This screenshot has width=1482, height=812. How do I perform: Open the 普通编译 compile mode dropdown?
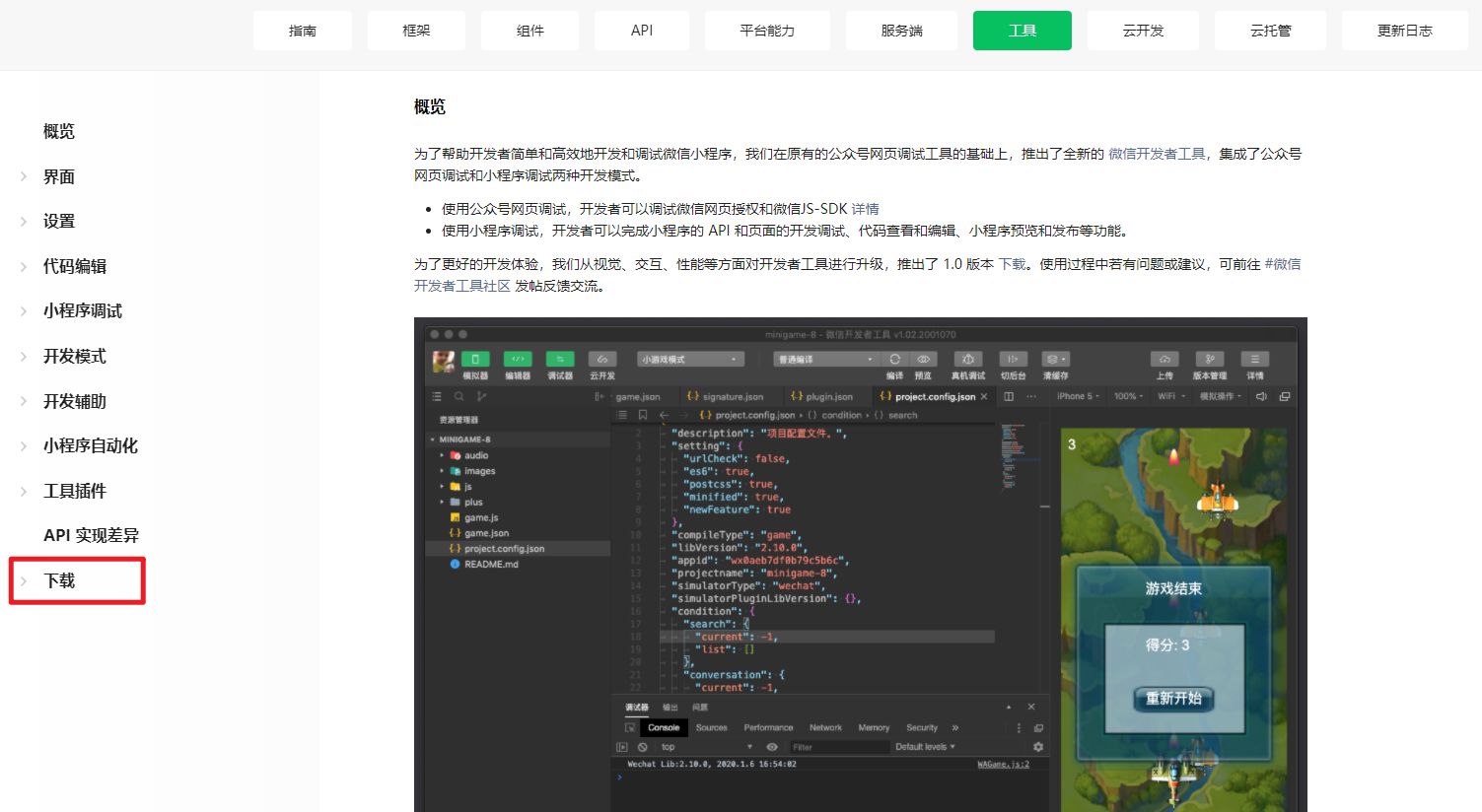tap(825, 359)
